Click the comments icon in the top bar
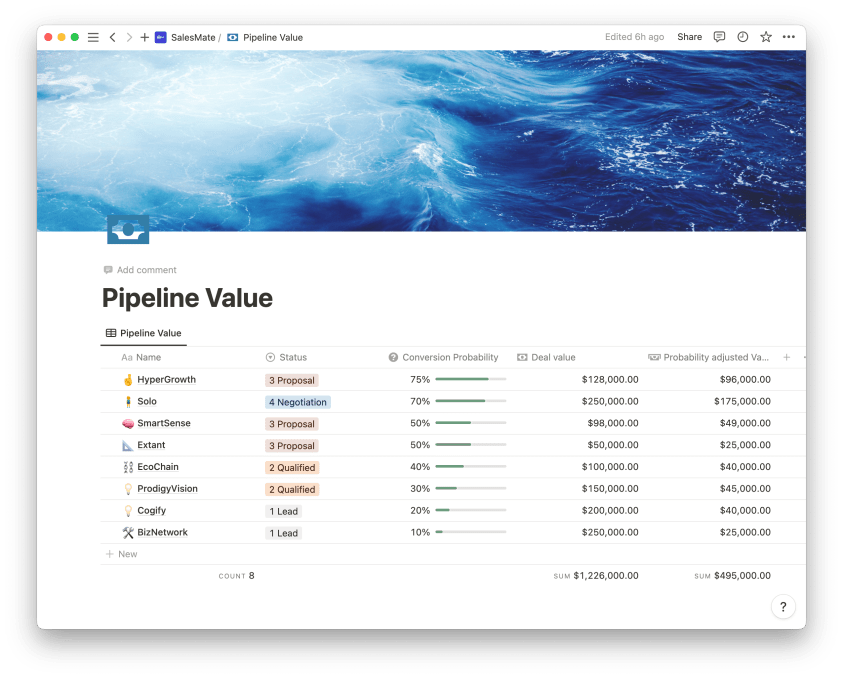 [x=718, y=37]
